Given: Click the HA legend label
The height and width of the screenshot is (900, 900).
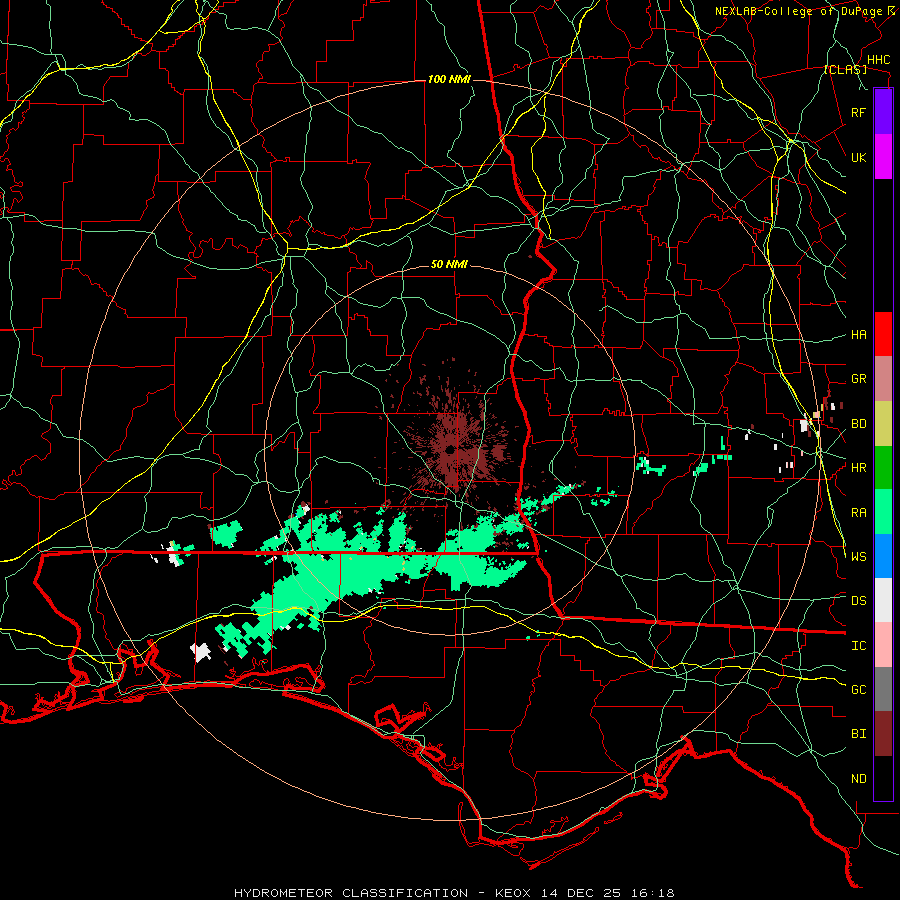Looking at the screenshot, I should click(858, 335).
